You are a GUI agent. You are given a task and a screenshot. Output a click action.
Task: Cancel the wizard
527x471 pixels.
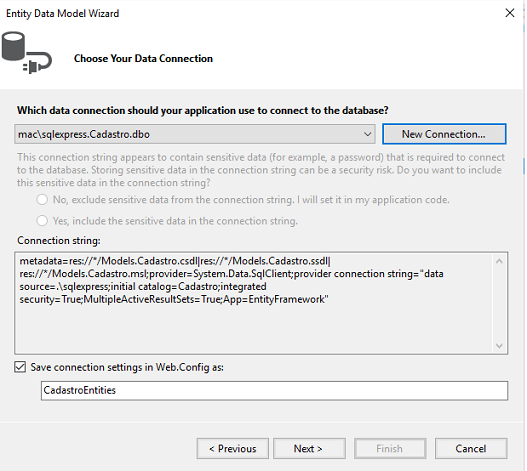click(471, 448)
